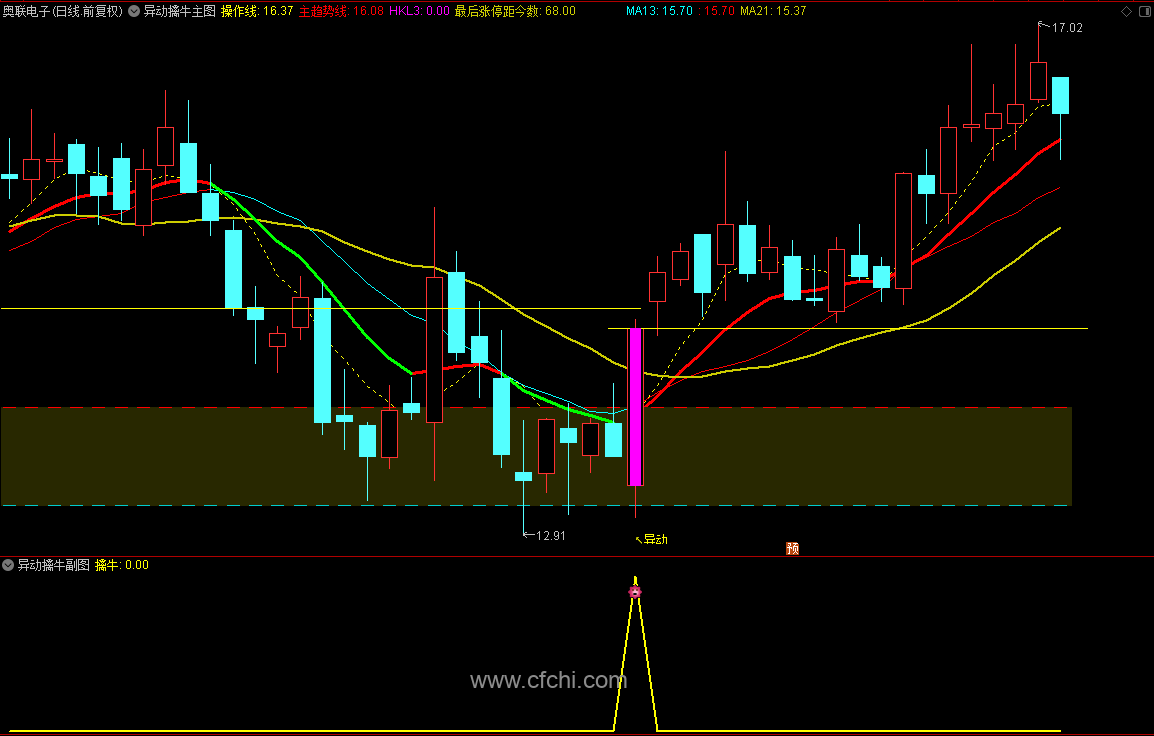
Task: Click the 擒牛: 0.00 value
Action: 122,565
